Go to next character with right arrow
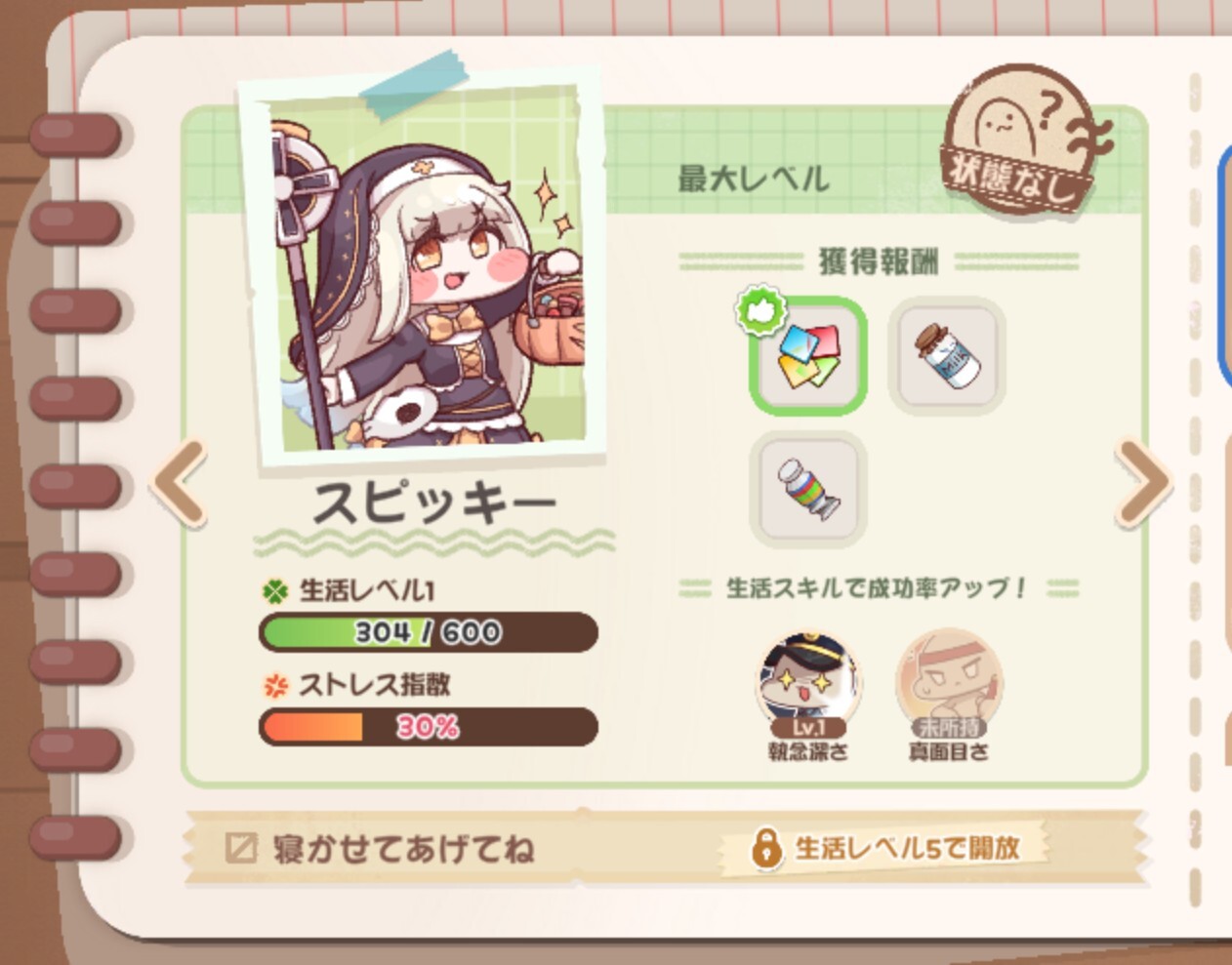1232x965 pixels. [x=1143, y=484]
